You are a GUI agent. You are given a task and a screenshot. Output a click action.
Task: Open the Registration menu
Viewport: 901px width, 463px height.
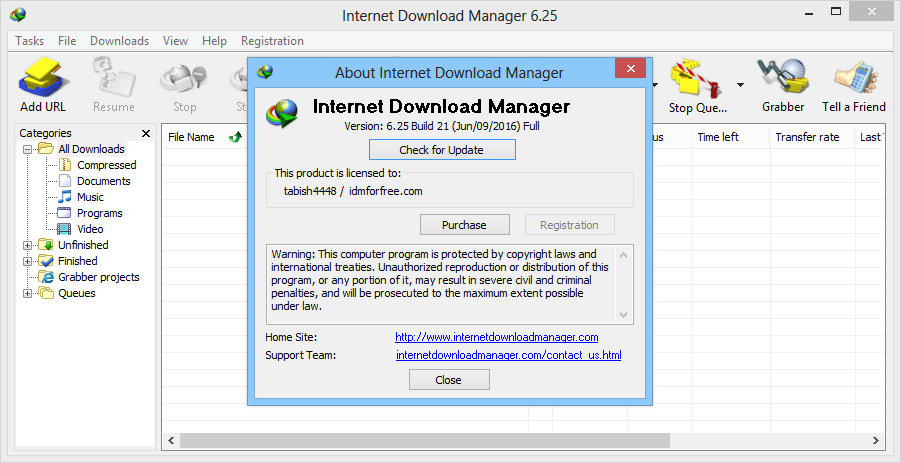[x=272, y=41]
